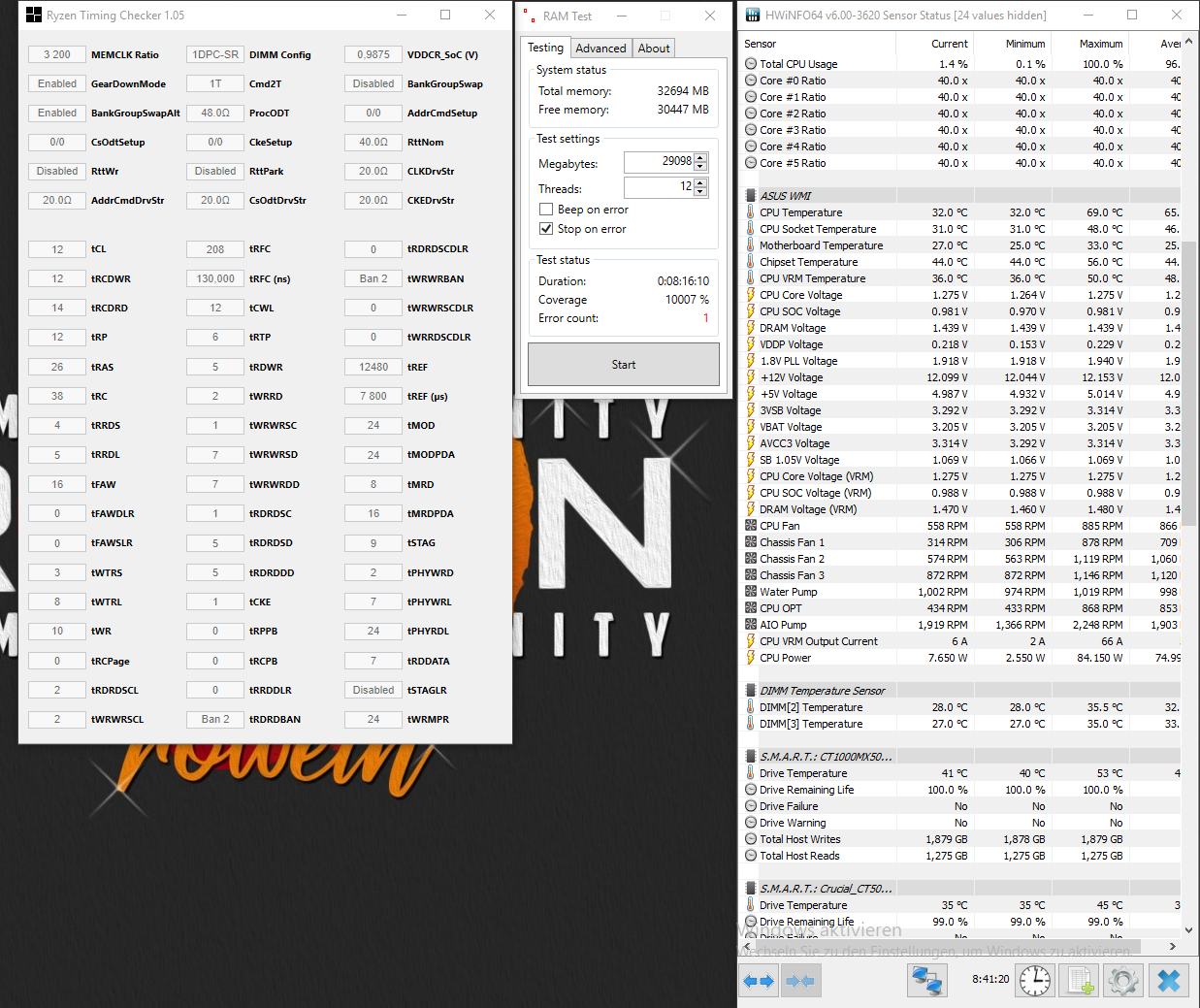This screenshot has width=1200, height=1008.
Task: Select the CPU VRM Output Current row
Action: click(960, 641)
